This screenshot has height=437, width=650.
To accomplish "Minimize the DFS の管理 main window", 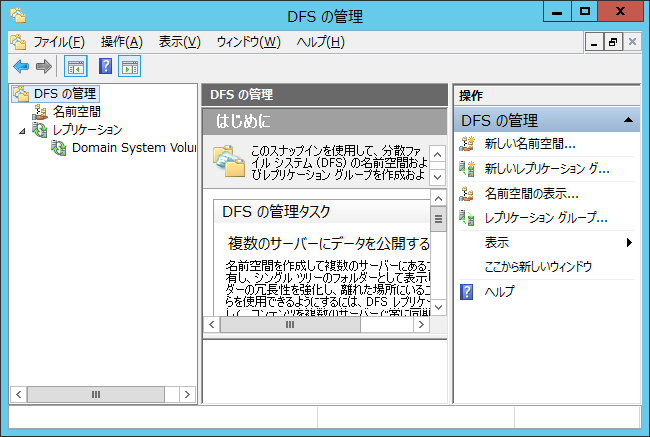I will 557,12.
